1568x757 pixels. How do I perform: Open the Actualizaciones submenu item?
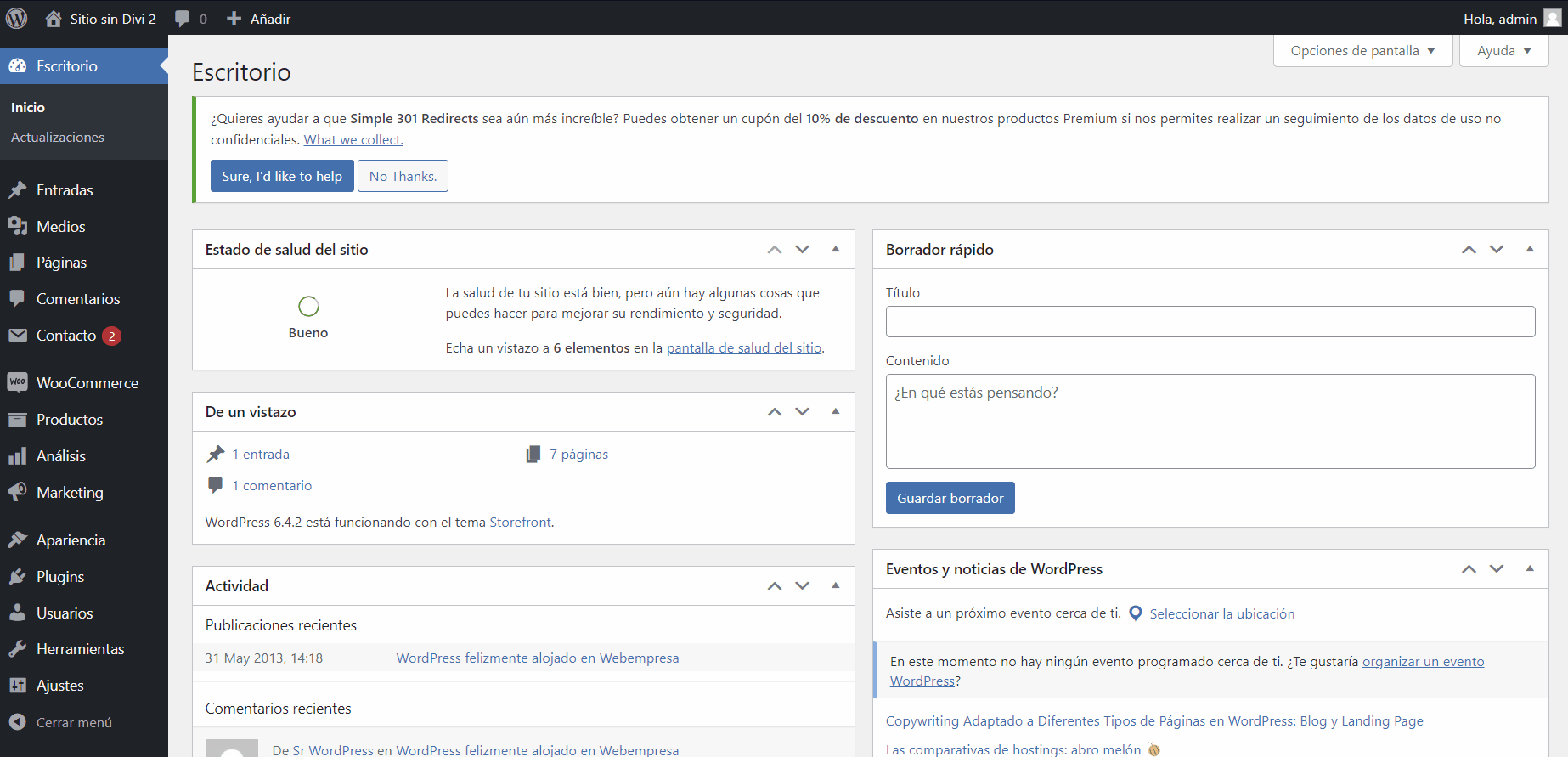click(58, 137)
